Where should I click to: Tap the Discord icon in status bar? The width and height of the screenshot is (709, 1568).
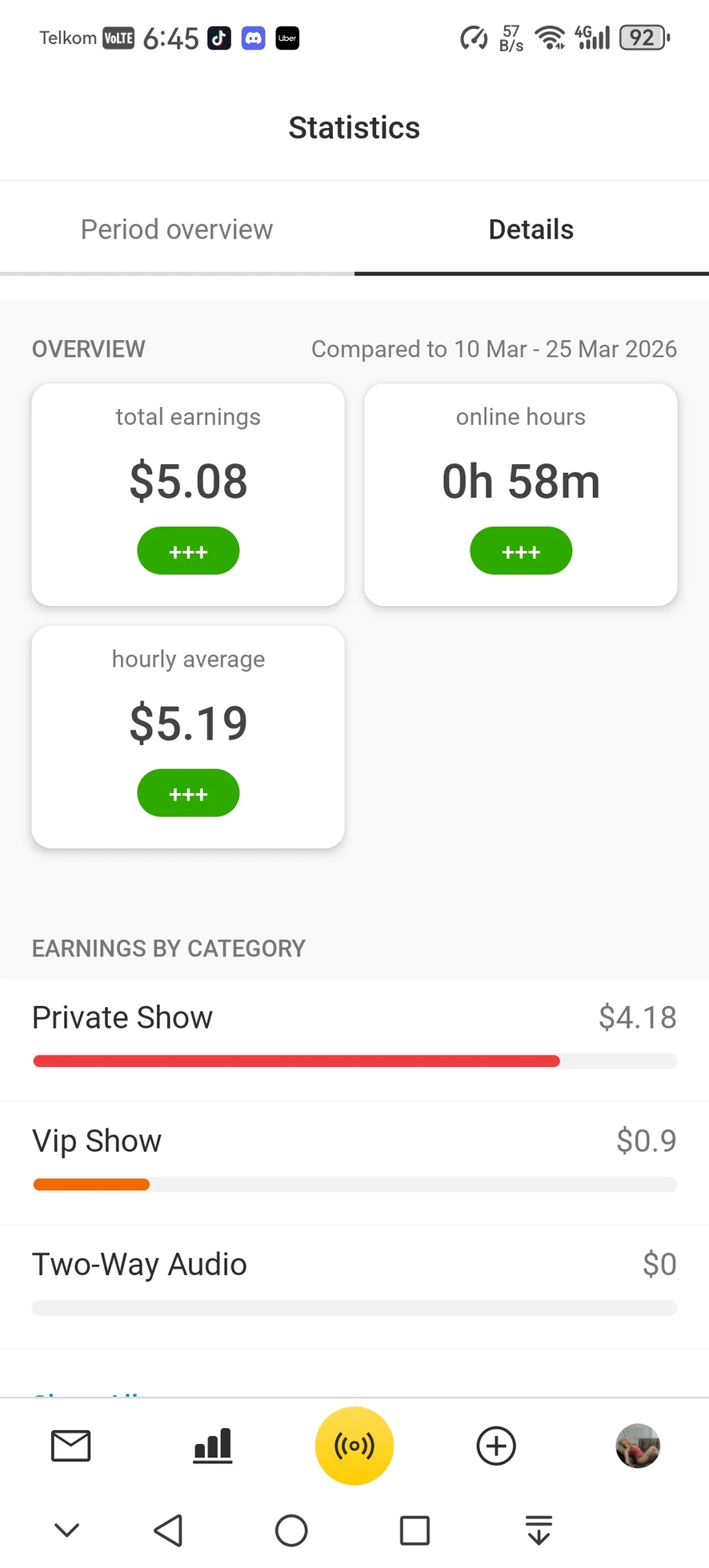tap(254, 38)
